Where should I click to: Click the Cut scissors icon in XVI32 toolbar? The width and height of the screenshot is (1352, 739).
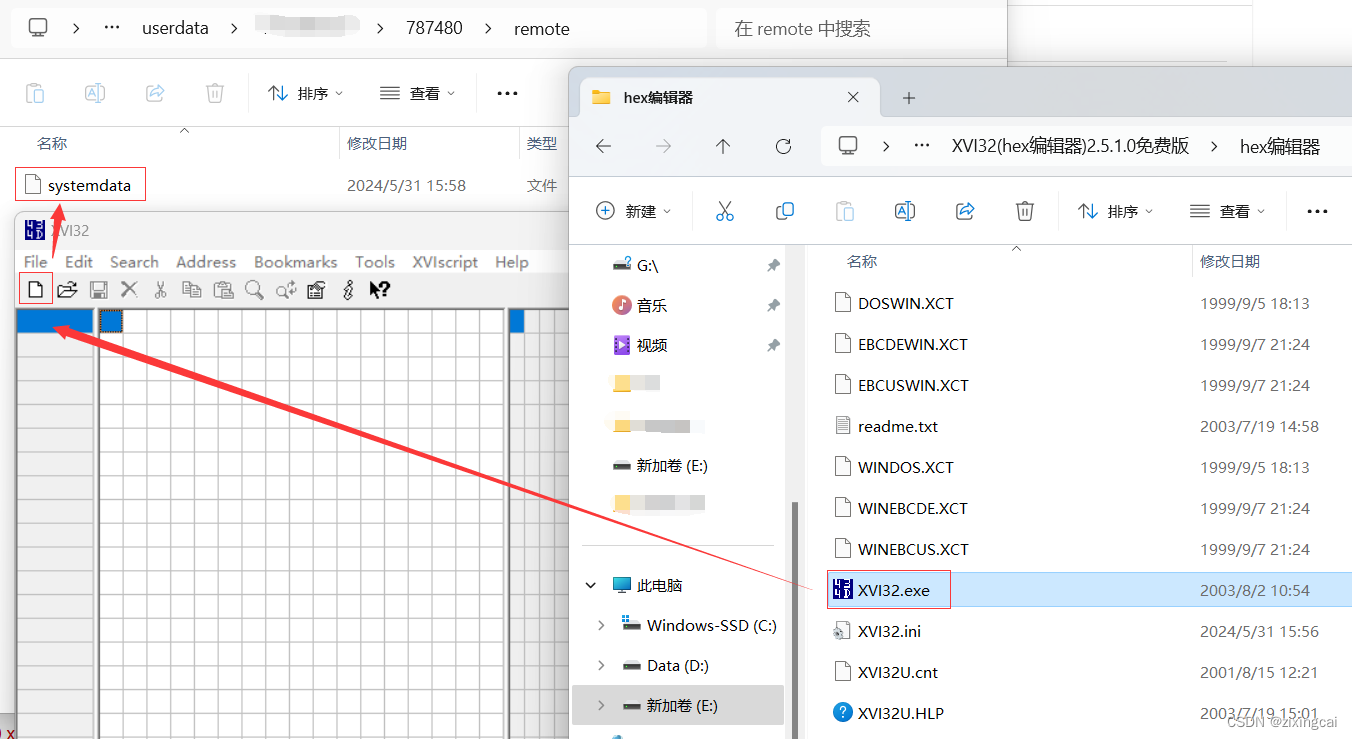click(x=160, y=290)
